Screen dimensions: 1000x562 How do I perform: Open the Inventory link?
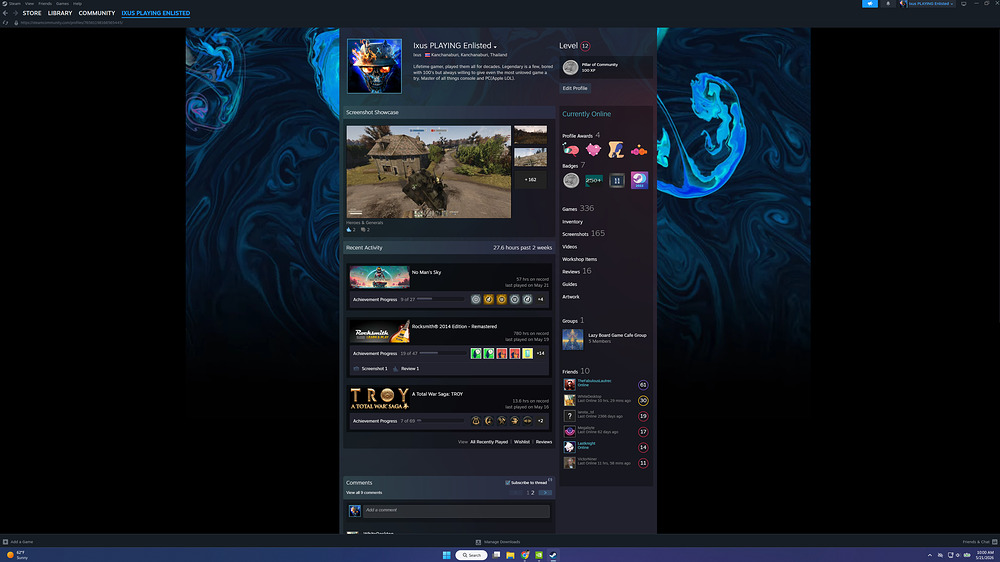[x=572, y=222]
